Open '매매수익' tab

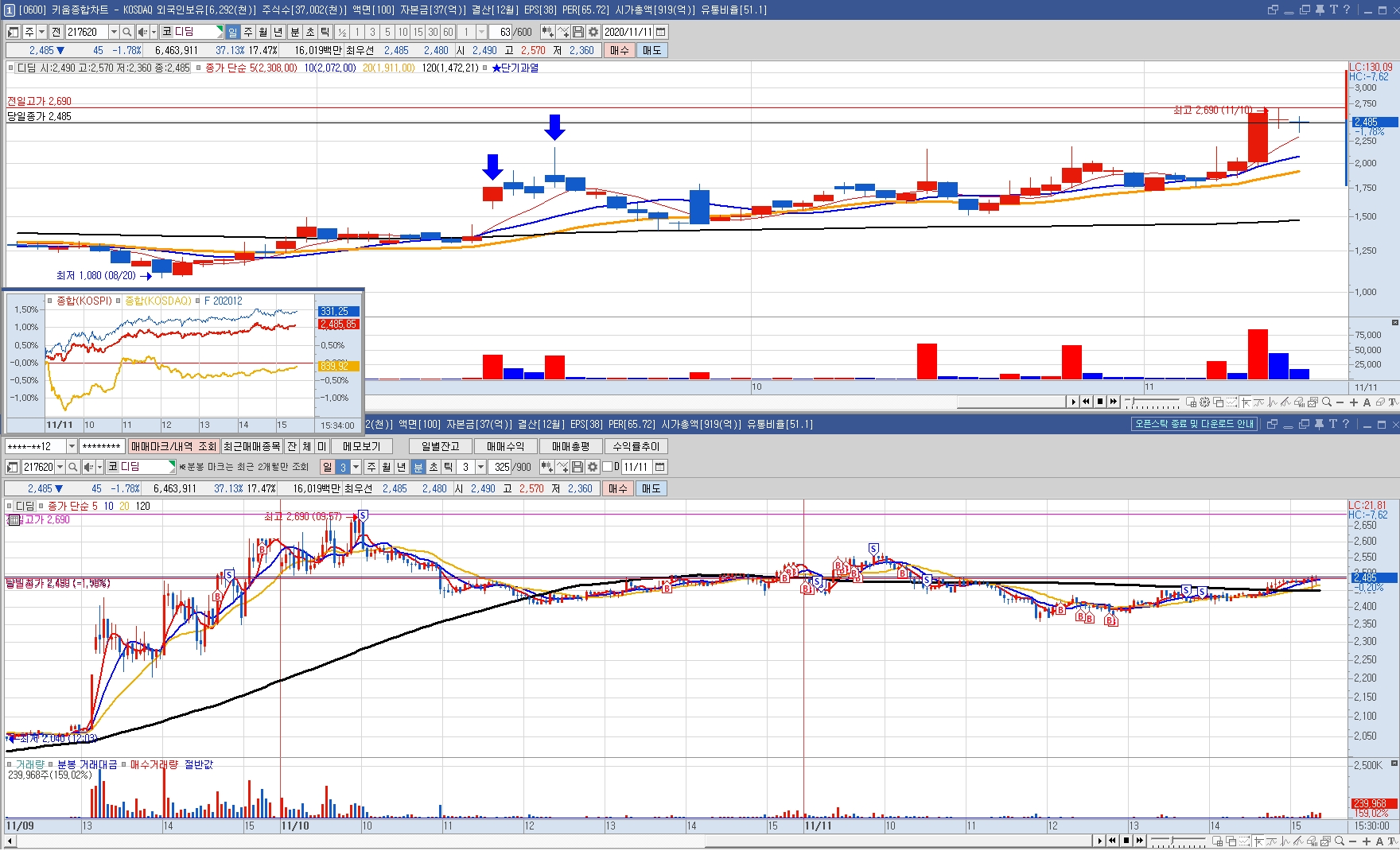[506, 446]
